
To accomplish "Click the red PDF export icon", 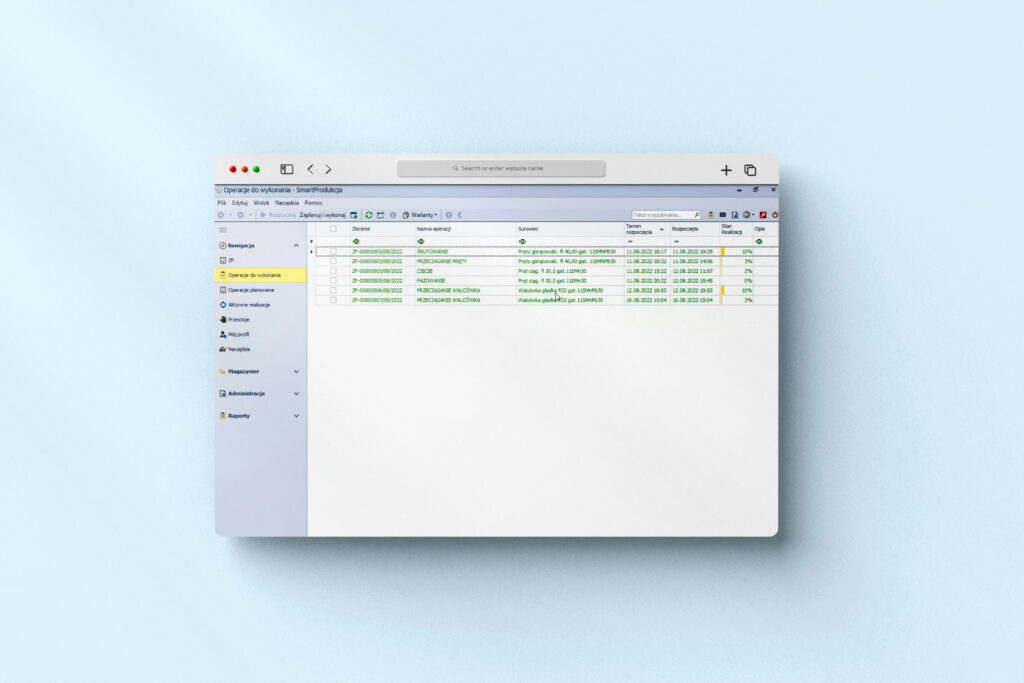I will [762, 215].
